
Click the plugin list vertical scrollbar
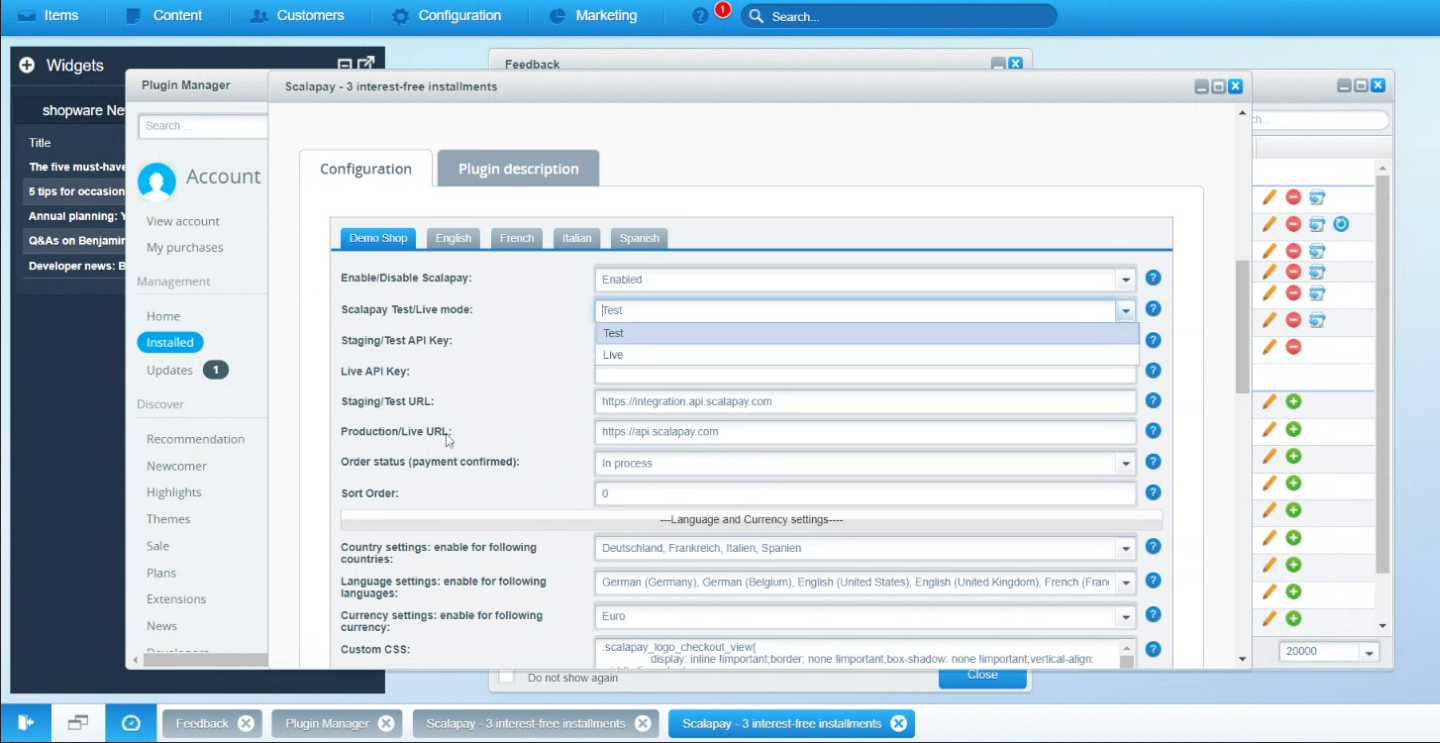click(x=1383, y=375)
